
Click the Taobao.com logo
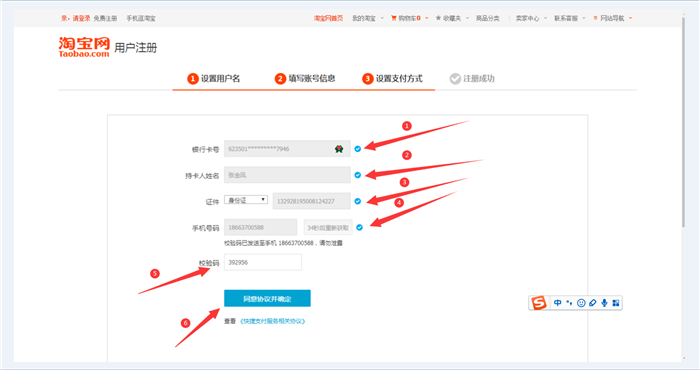84,47
